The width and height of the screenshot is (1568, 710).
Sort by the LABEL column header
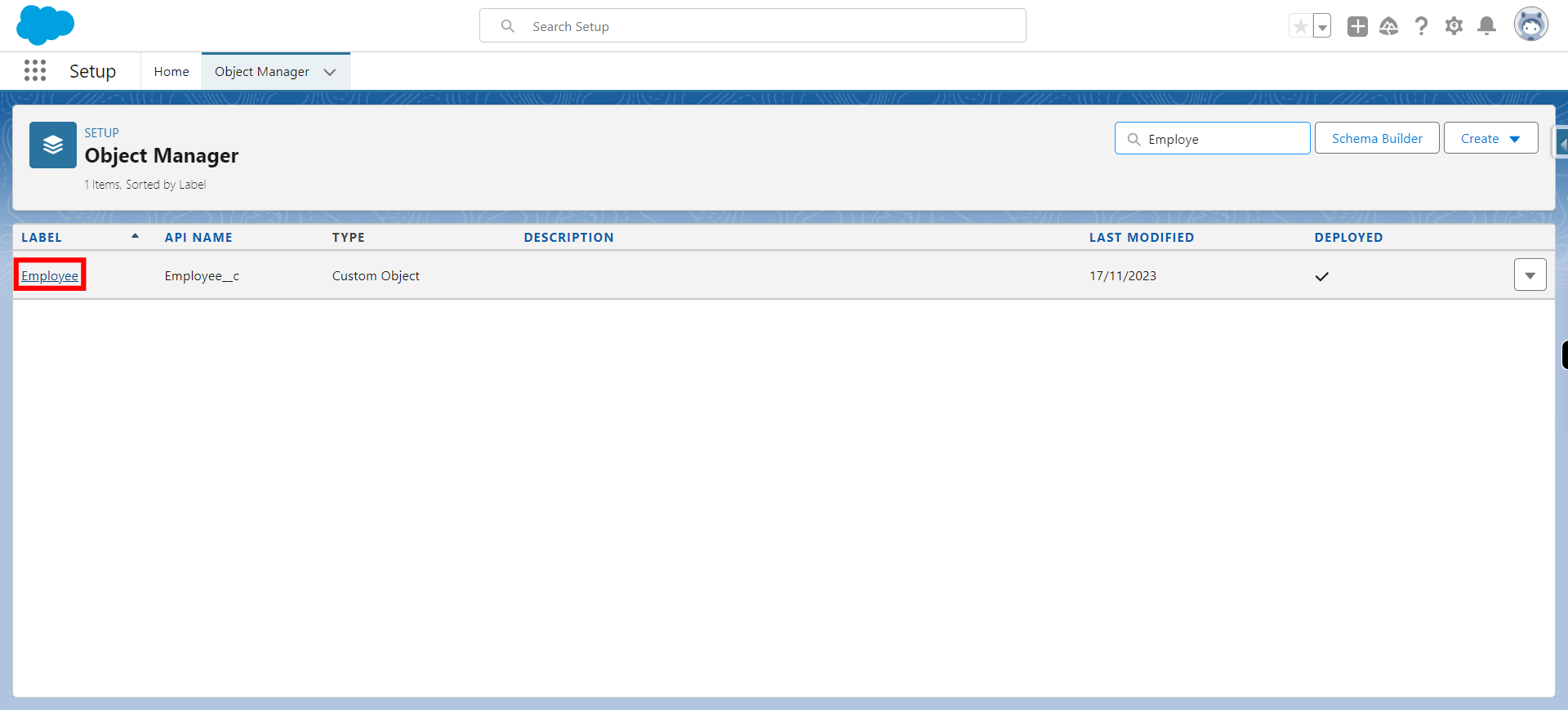pyautogui.click(x=42, y=238)
